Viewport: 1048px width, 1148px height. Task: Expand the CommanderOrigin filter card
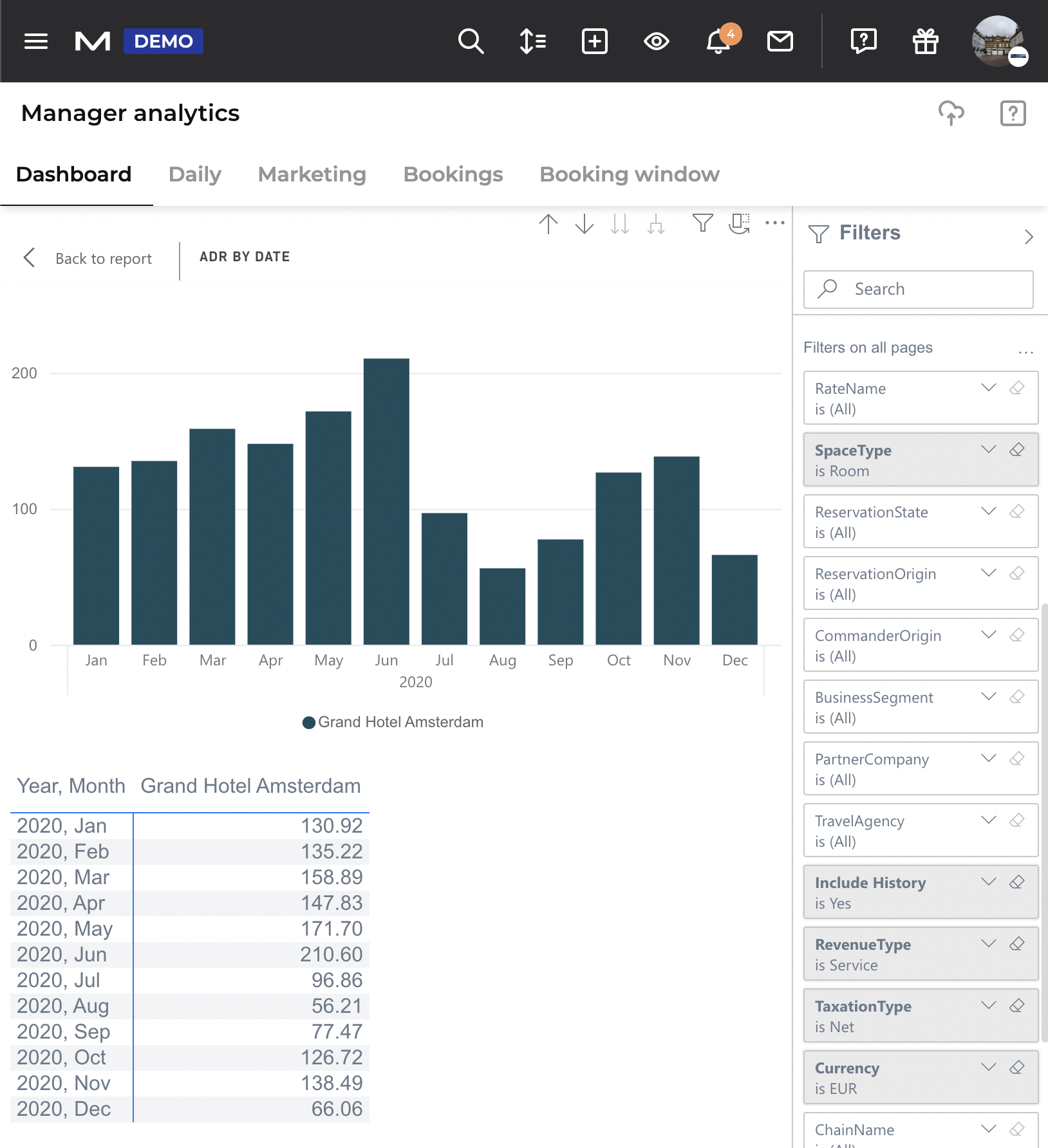(989, 634)
